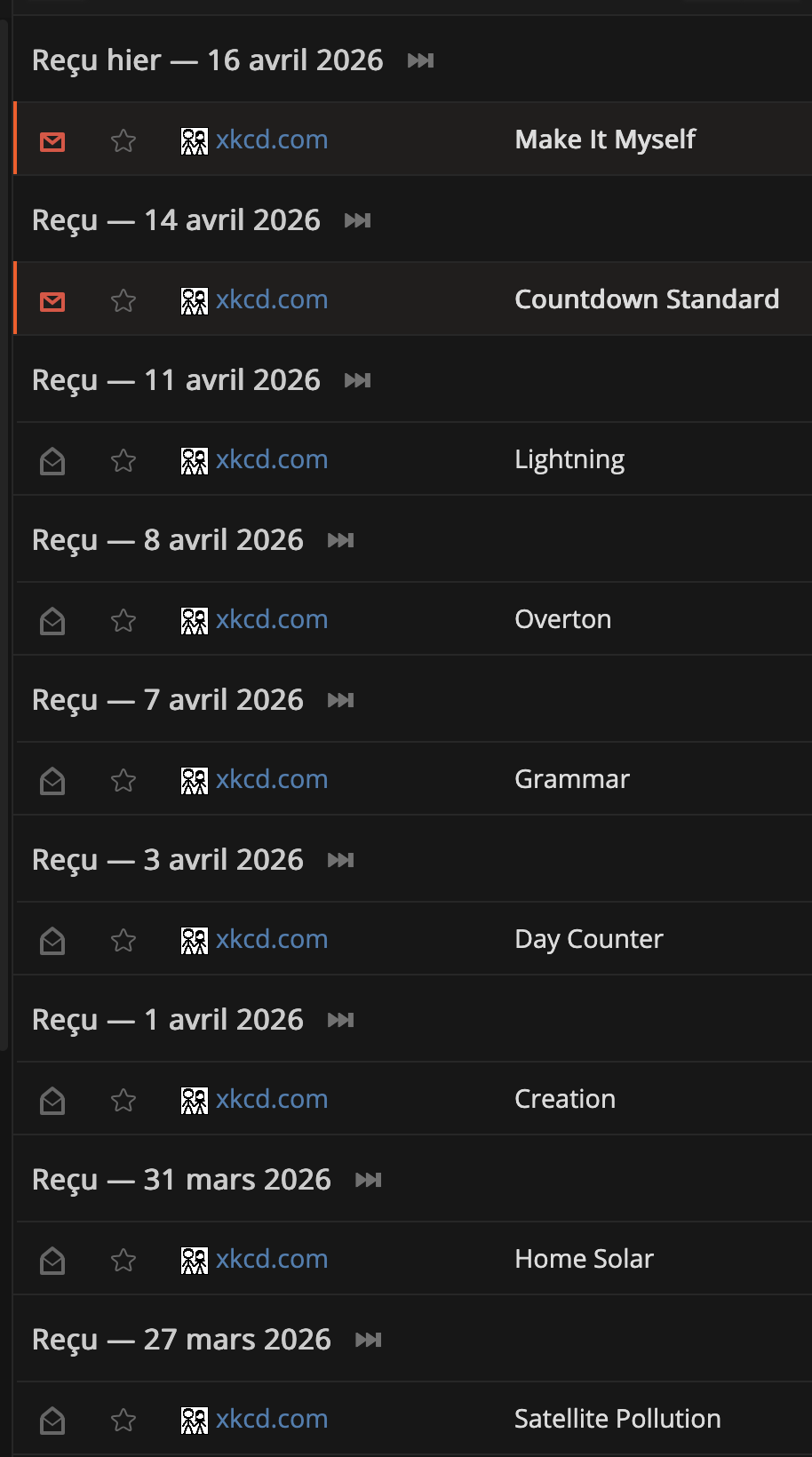Open the 'Day Counter' article
Screen dimensions: 812x1457
[x=588, y=939]
